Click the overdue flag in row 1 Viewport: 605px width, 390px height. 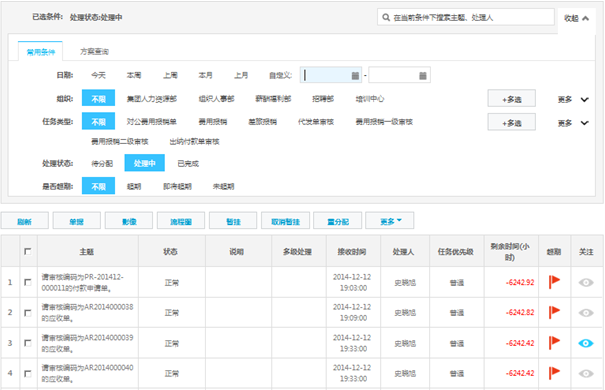pyautogui.click(x=554, y=282)
